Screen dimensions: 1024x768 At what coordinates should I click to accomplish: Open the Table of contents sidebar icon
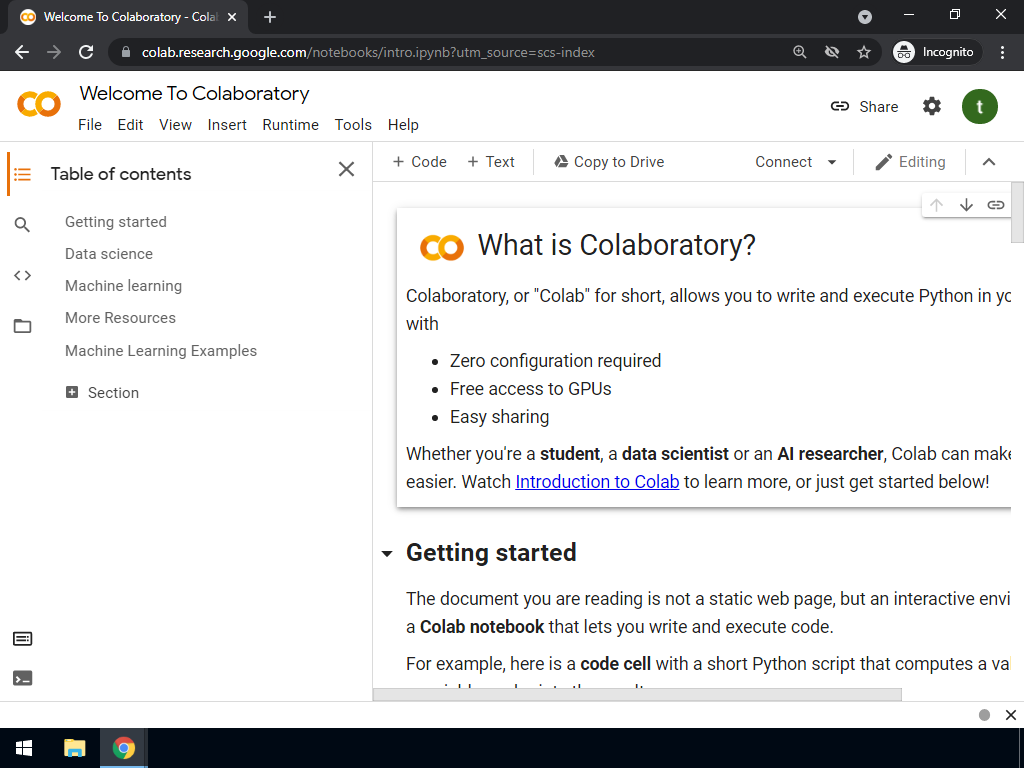point(22,174)
